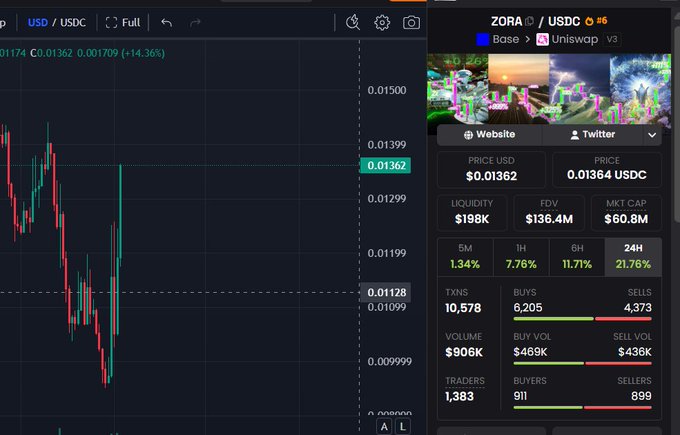Click the OHLC change readout (+14.36%)
Viewport: 680px width, 435px height.
click(143, 53)
